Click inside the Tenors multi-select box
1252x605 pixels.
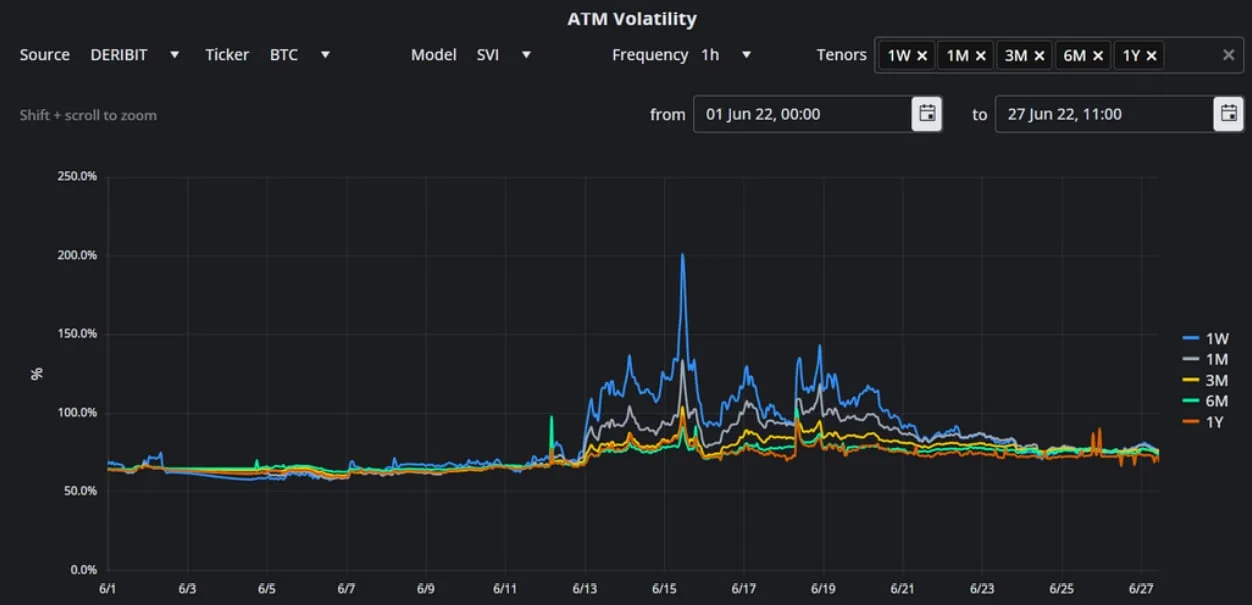(x=1061, y=55)
